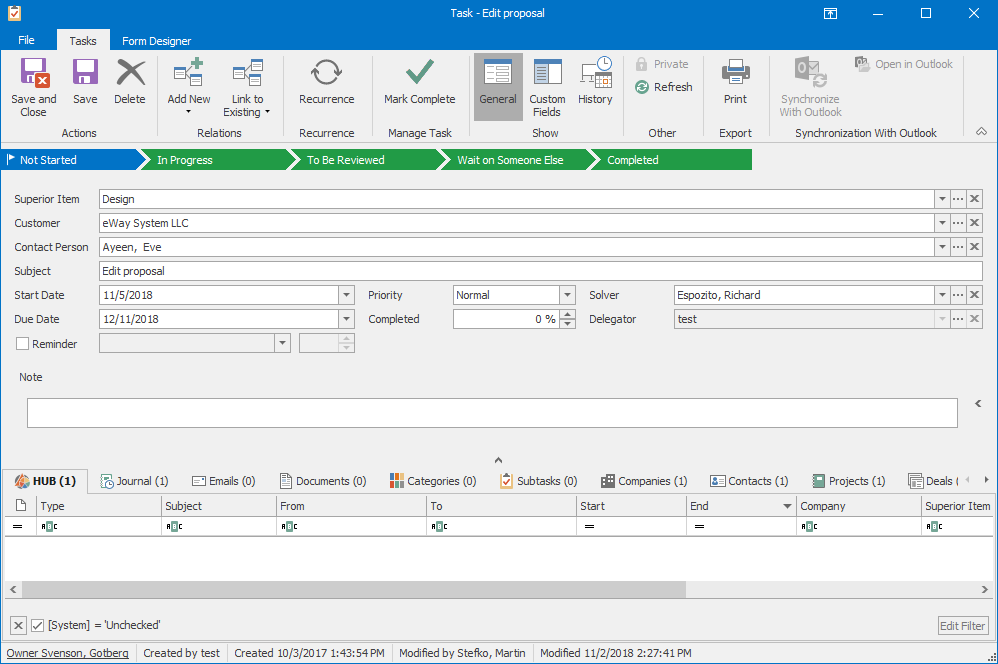Open the Due Date calendar dropdown
Screen dimensions: 998x664
coord(346,319)
